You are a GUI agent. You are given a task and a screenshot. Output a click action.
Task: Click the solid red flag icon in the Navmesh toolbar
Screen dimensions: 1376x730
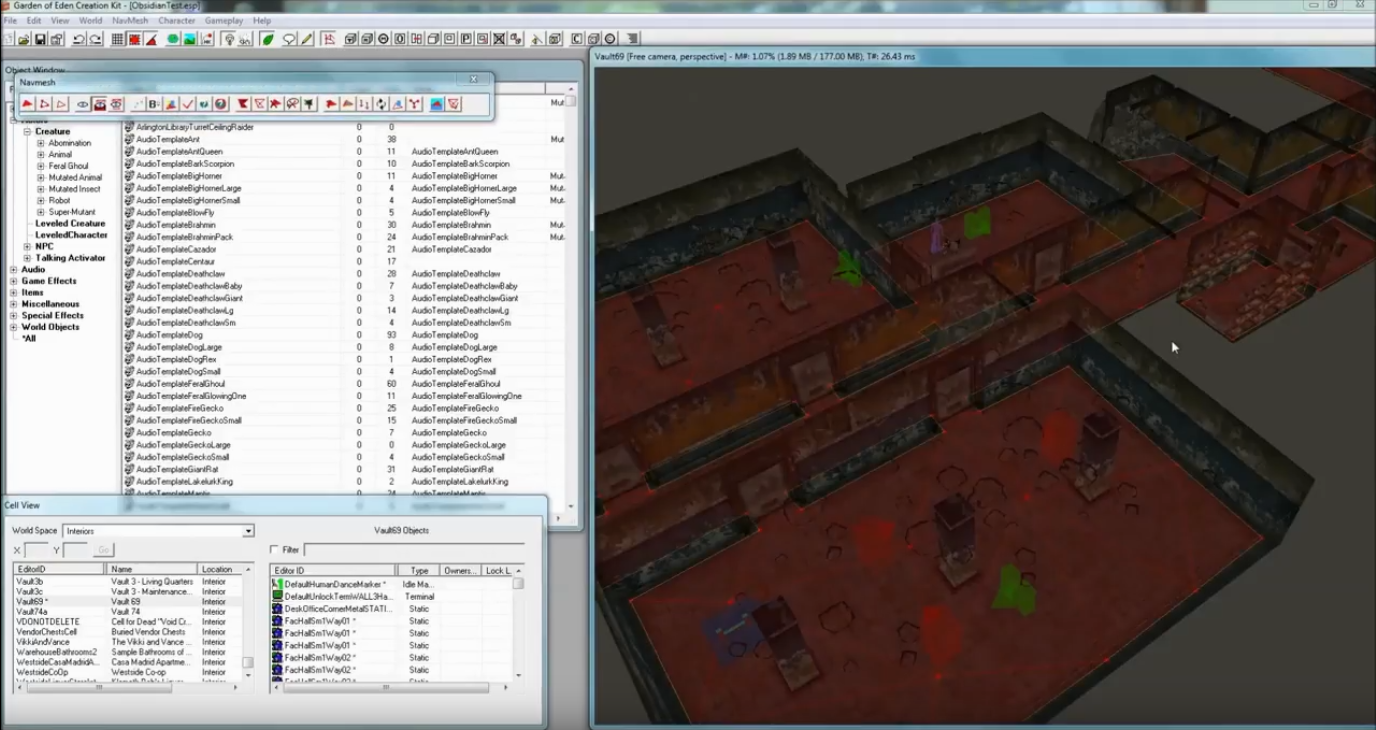coord(242,104)
